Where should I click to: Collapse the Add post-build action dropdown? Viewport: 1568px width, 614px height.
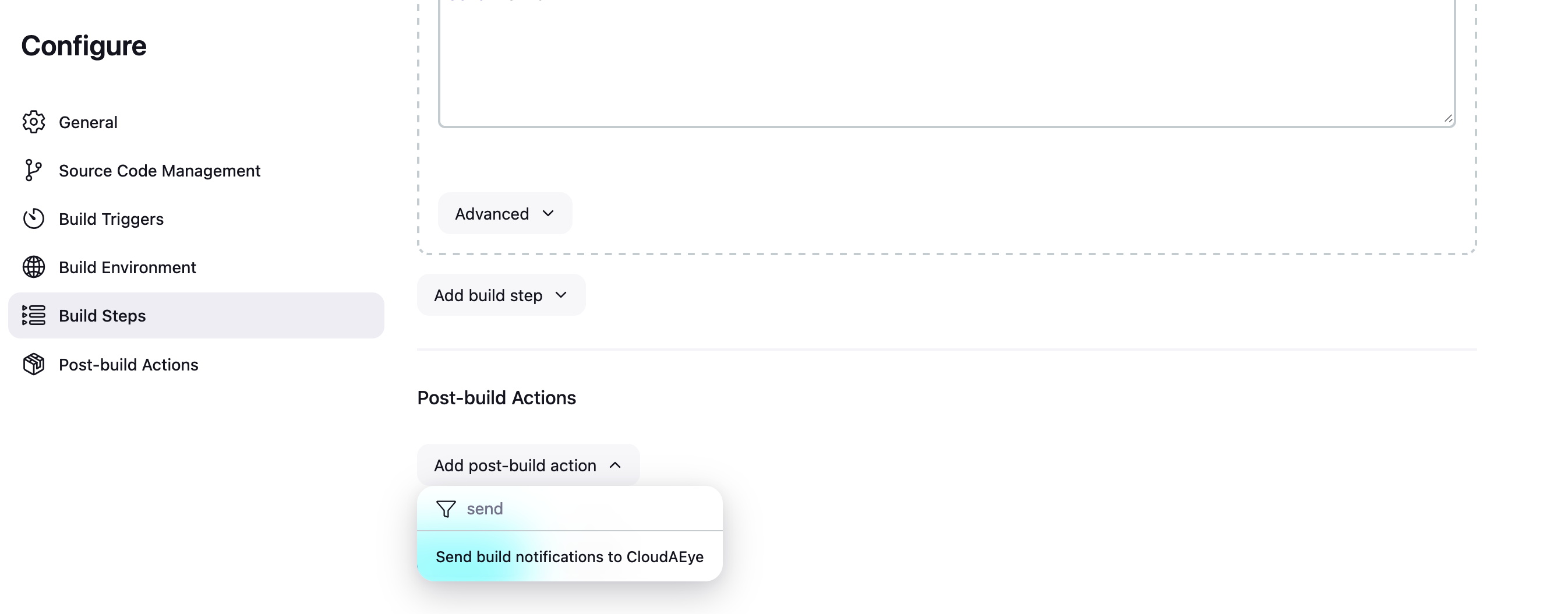pyautogui.click(x=528, y=465)
